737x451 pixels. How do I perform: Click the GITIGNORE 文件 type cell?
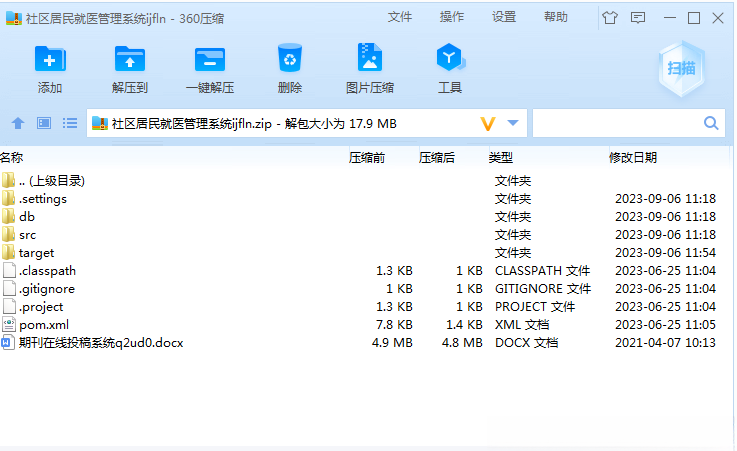(x=543, y=288)
